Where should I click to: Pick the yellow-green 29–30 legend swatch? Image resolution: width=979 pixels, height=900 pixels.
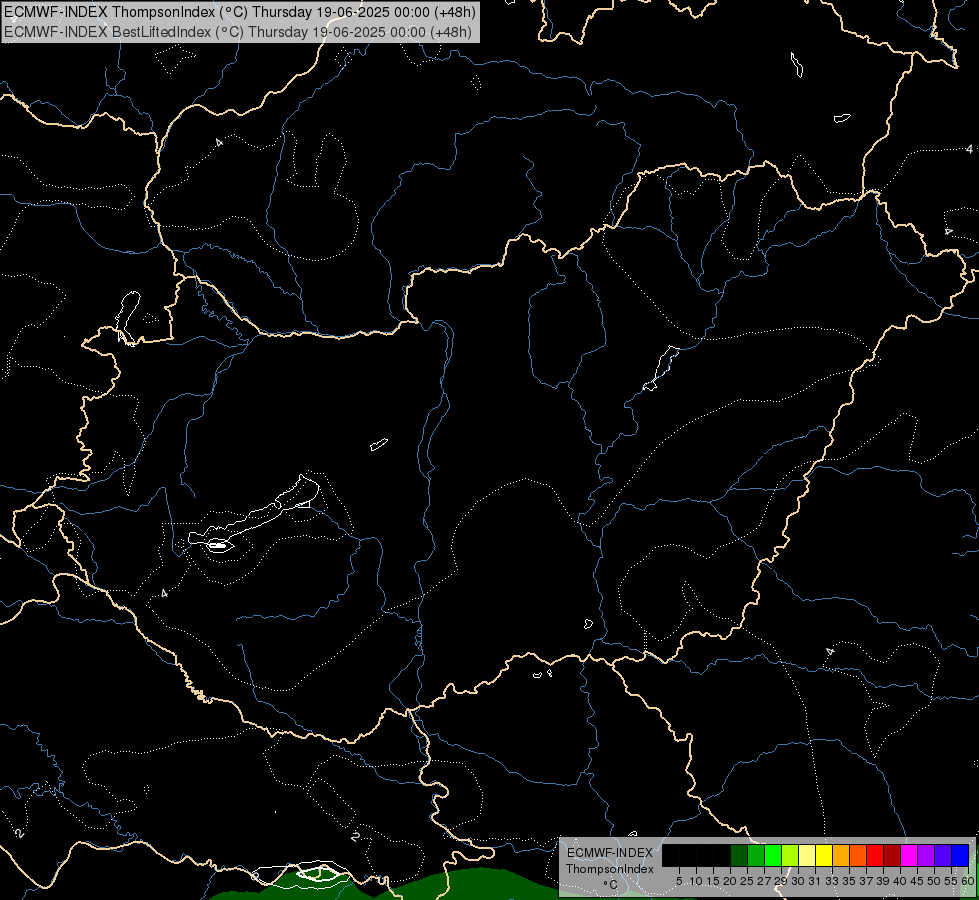(x=790, y=855)
